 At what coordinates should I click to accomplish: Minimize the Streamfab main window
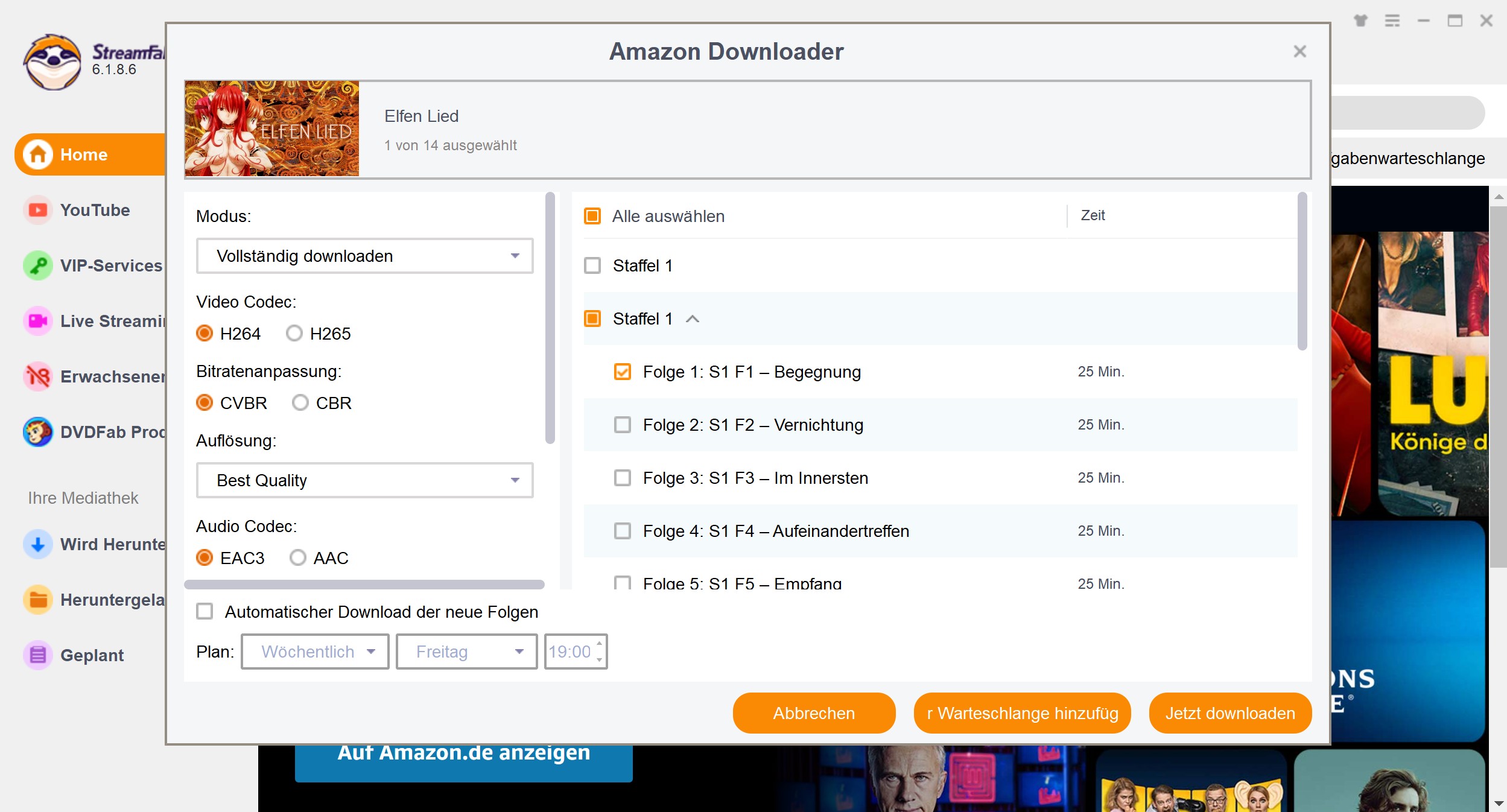pyautogui.click(x=1424, y=21)
